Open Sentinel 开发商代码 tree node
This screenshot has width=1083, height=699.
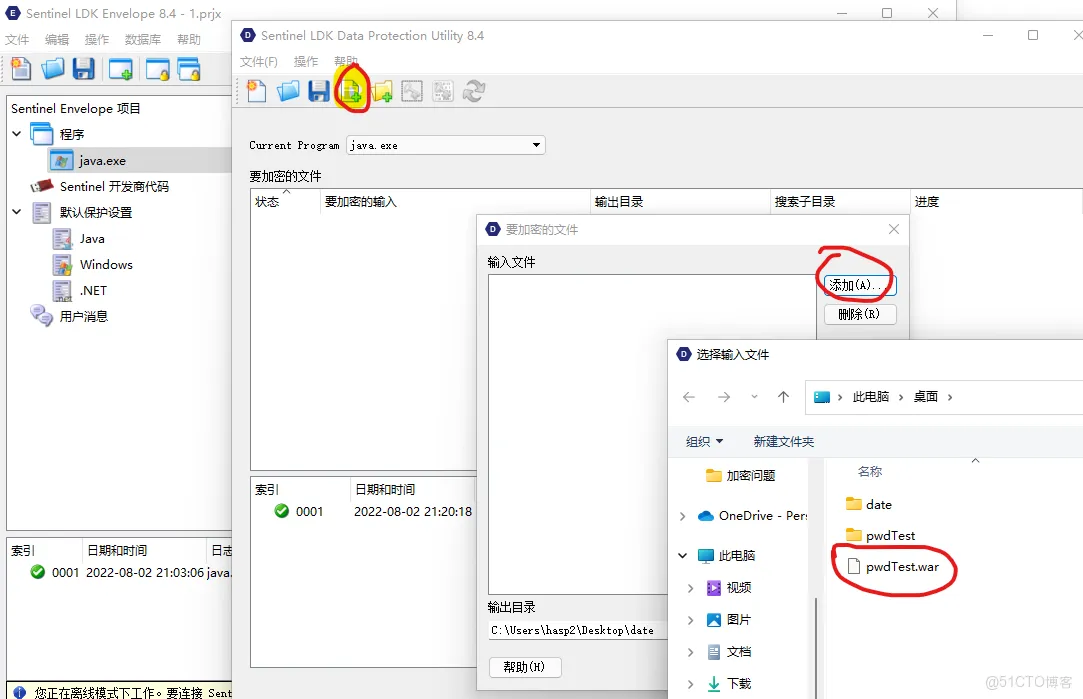pyautogui.click(x=114, y=186)
